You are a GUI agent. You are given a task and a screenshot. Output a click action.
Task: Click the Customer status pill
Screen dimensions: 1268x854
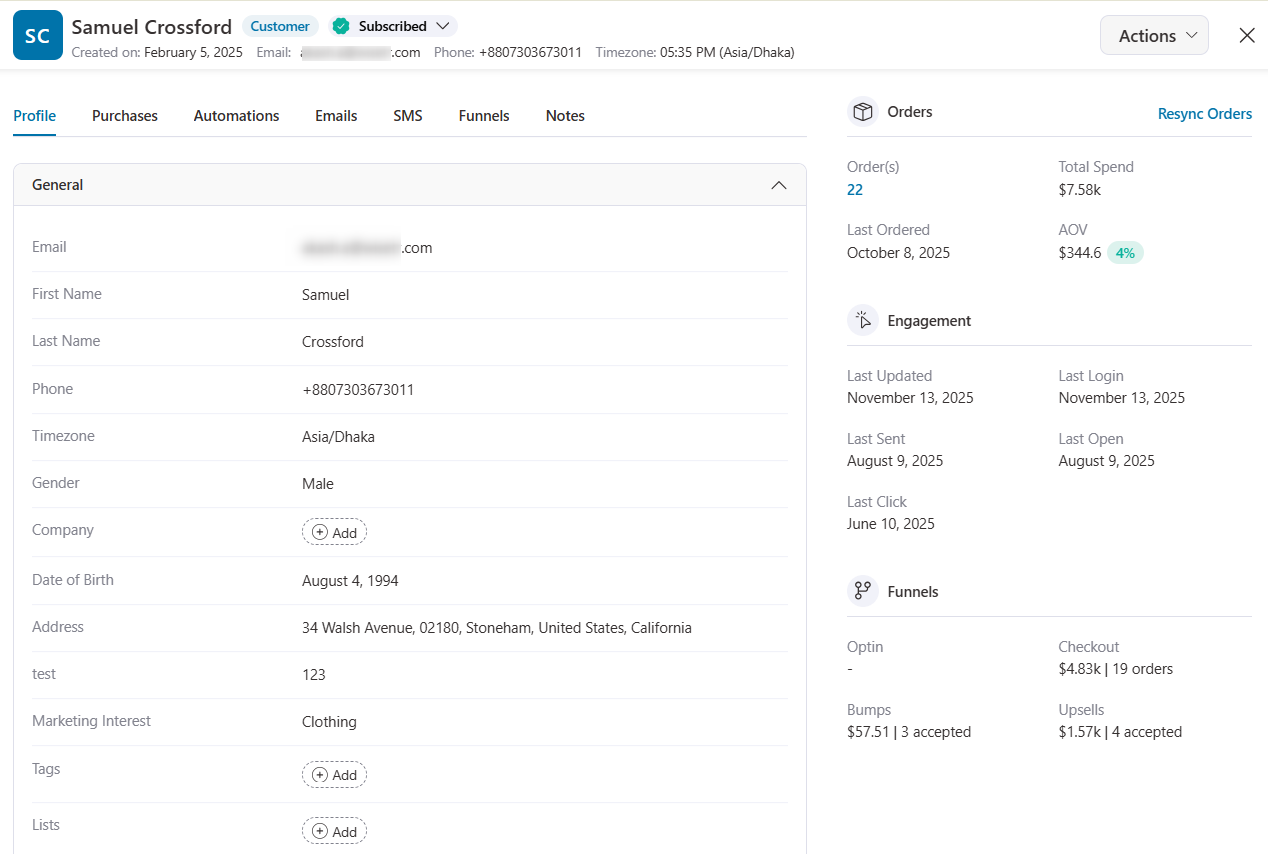point(280,26)
